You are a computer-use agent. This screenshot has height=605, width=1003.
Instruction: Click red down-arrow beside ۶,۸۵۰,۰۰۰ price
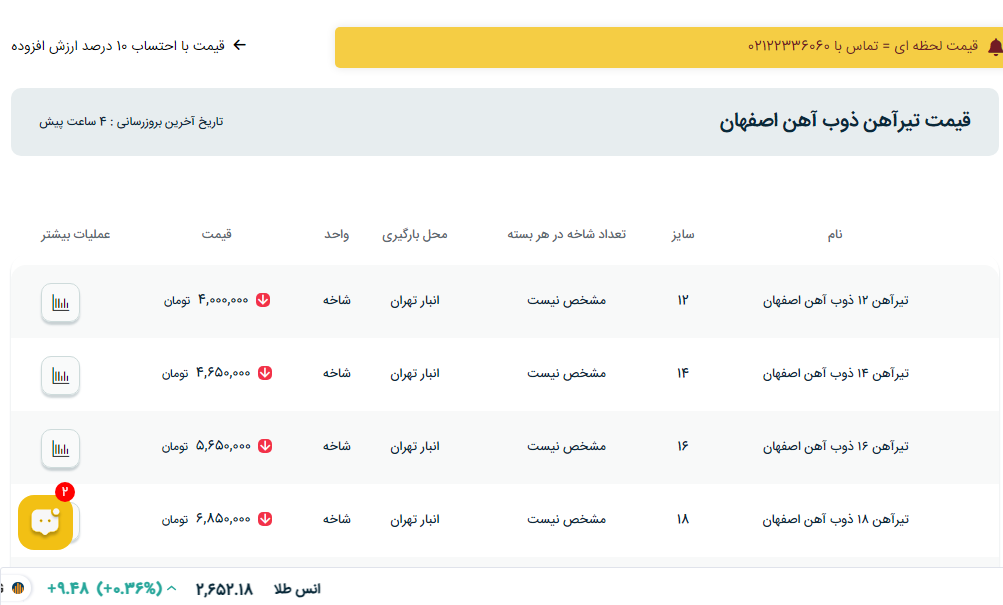264,519
